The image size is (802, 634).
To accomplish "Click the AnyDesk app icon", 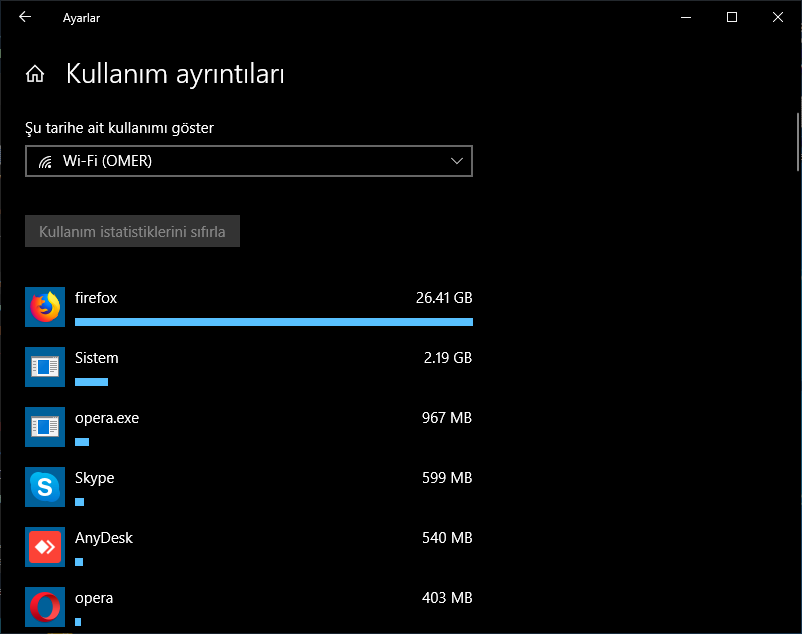I will click(45, 547).
